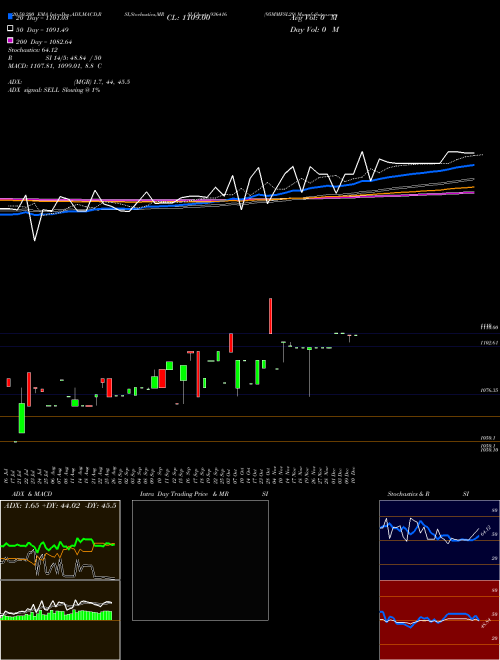The height and width of the screenshot is (660, 500).
Task: Click the 'Stochastics: 64.12' reading
Action: (x=33, y=50)
